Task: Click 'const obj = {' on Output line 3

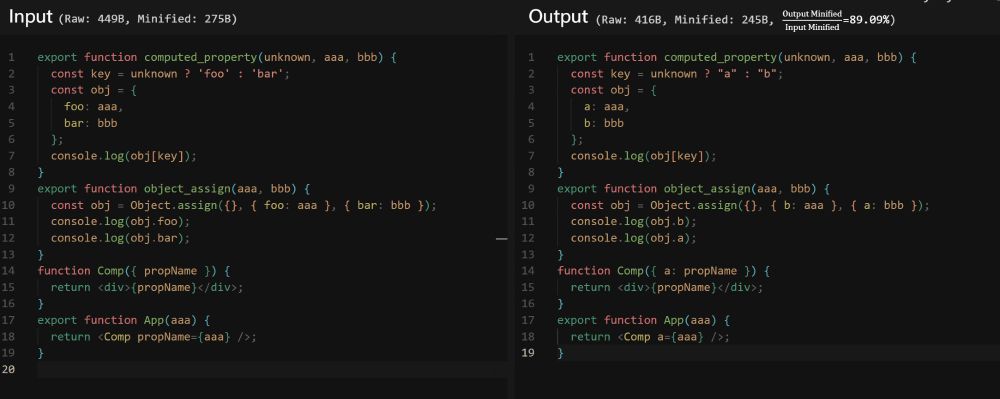Action: pos(614,91)
